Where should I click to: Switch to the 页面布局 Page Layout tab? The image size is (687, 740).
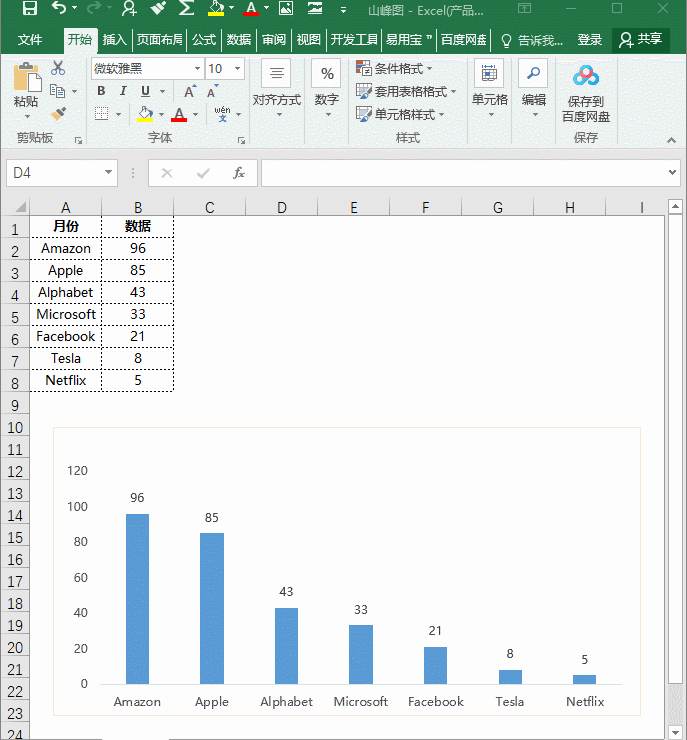click(159, 40)
